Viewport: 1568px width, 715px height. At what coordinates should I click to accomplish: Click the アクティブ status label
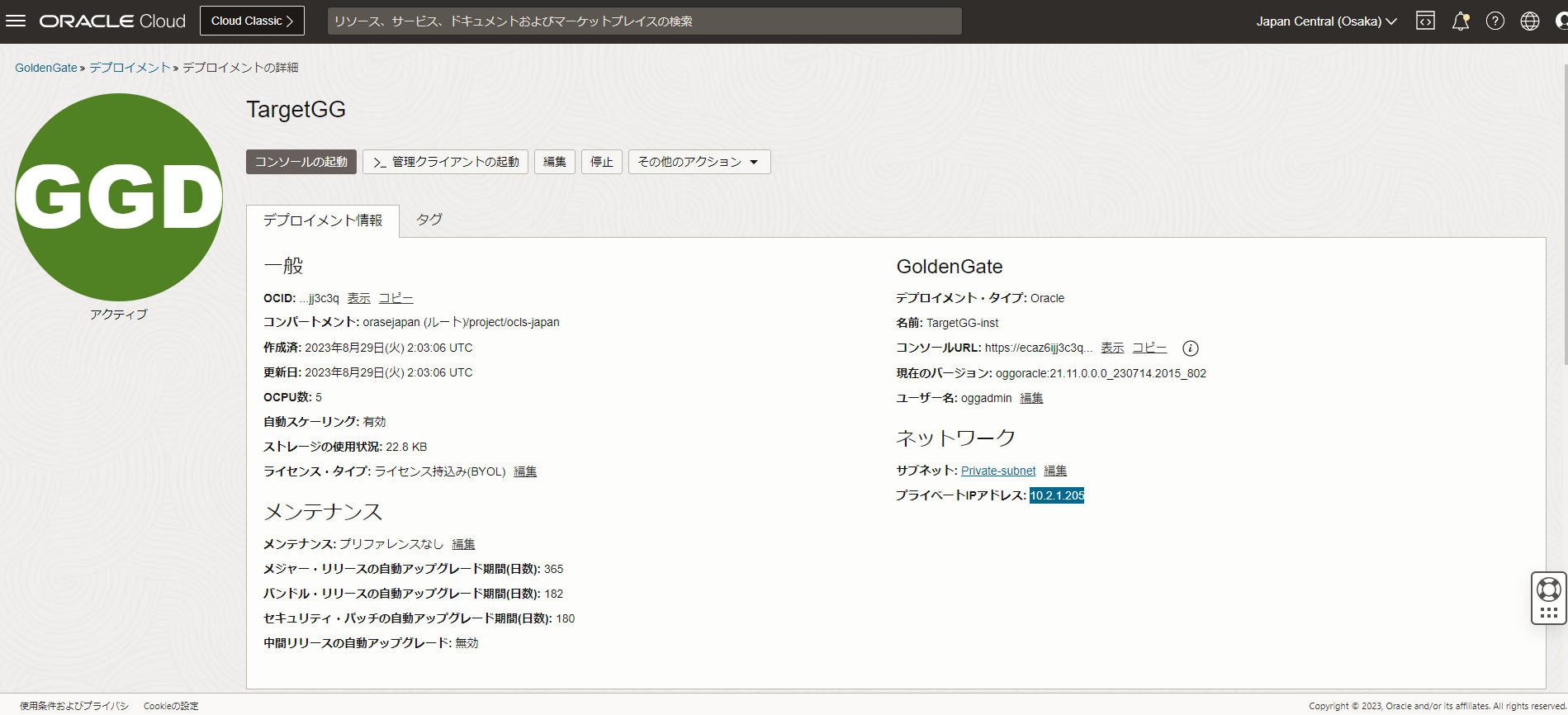pyautogui.click(x=119, y=315)
